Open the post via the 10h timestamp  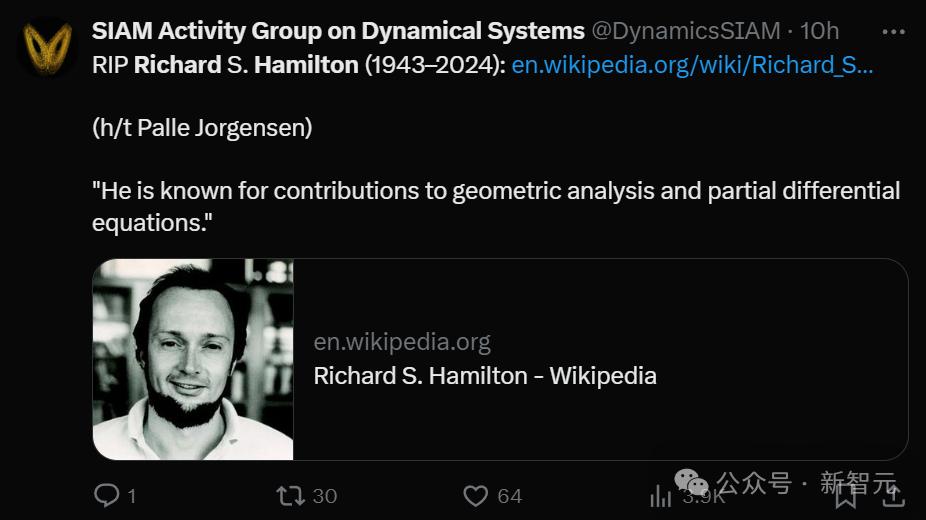tap(820, 30)
